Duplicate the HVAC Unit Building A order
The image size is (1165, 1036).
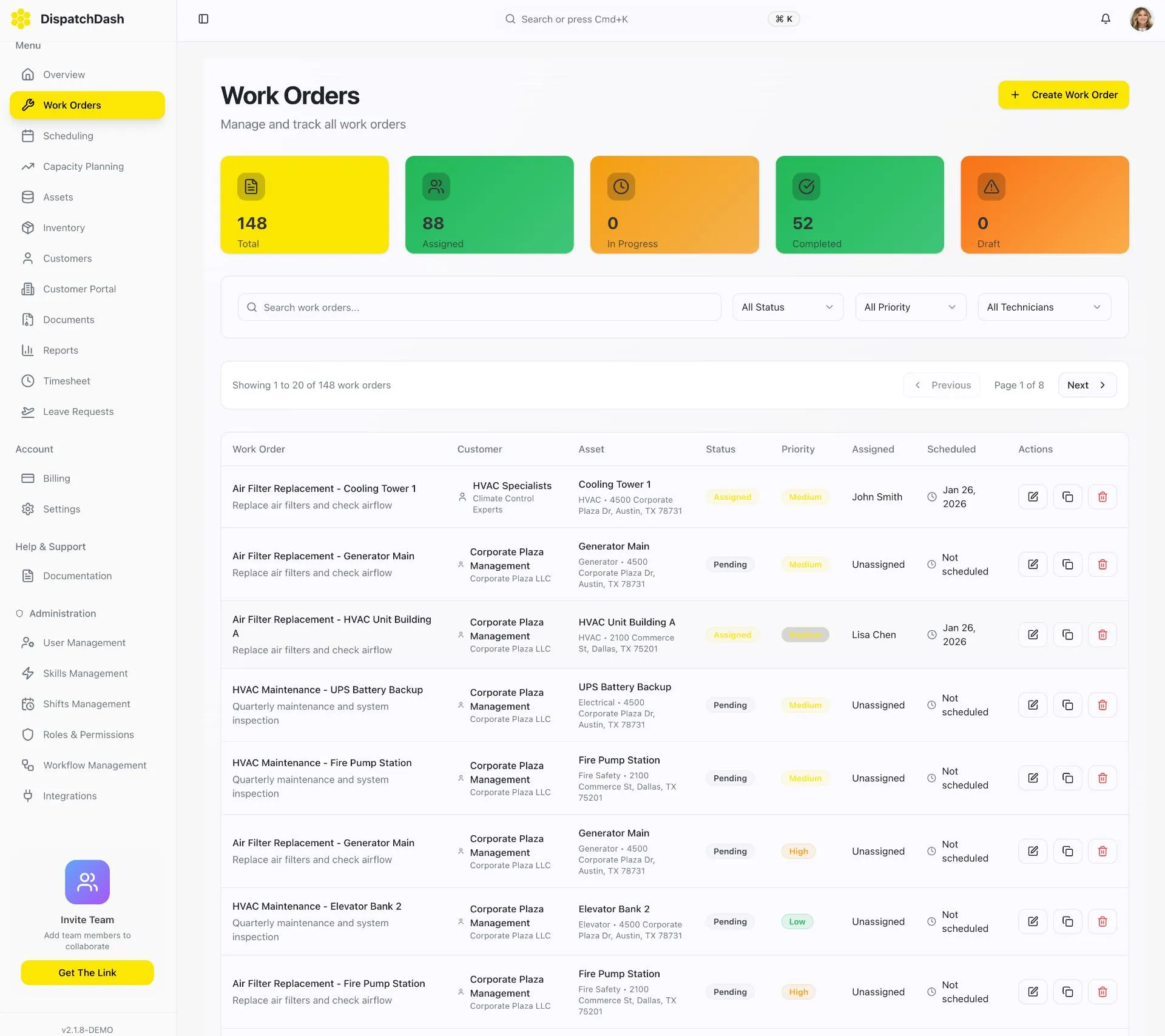pos(1068,634)
